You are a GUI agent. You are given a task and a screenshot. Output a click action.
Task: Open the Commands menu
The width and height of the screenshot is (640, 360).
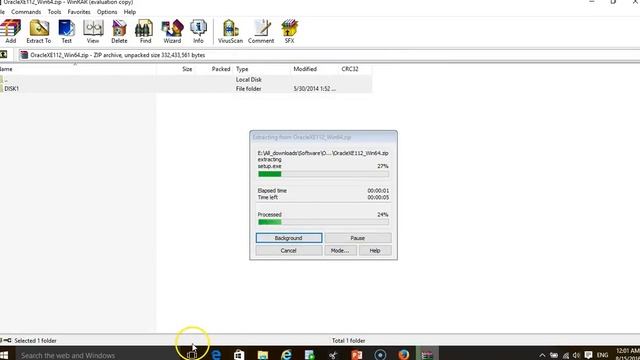point(26,12)
